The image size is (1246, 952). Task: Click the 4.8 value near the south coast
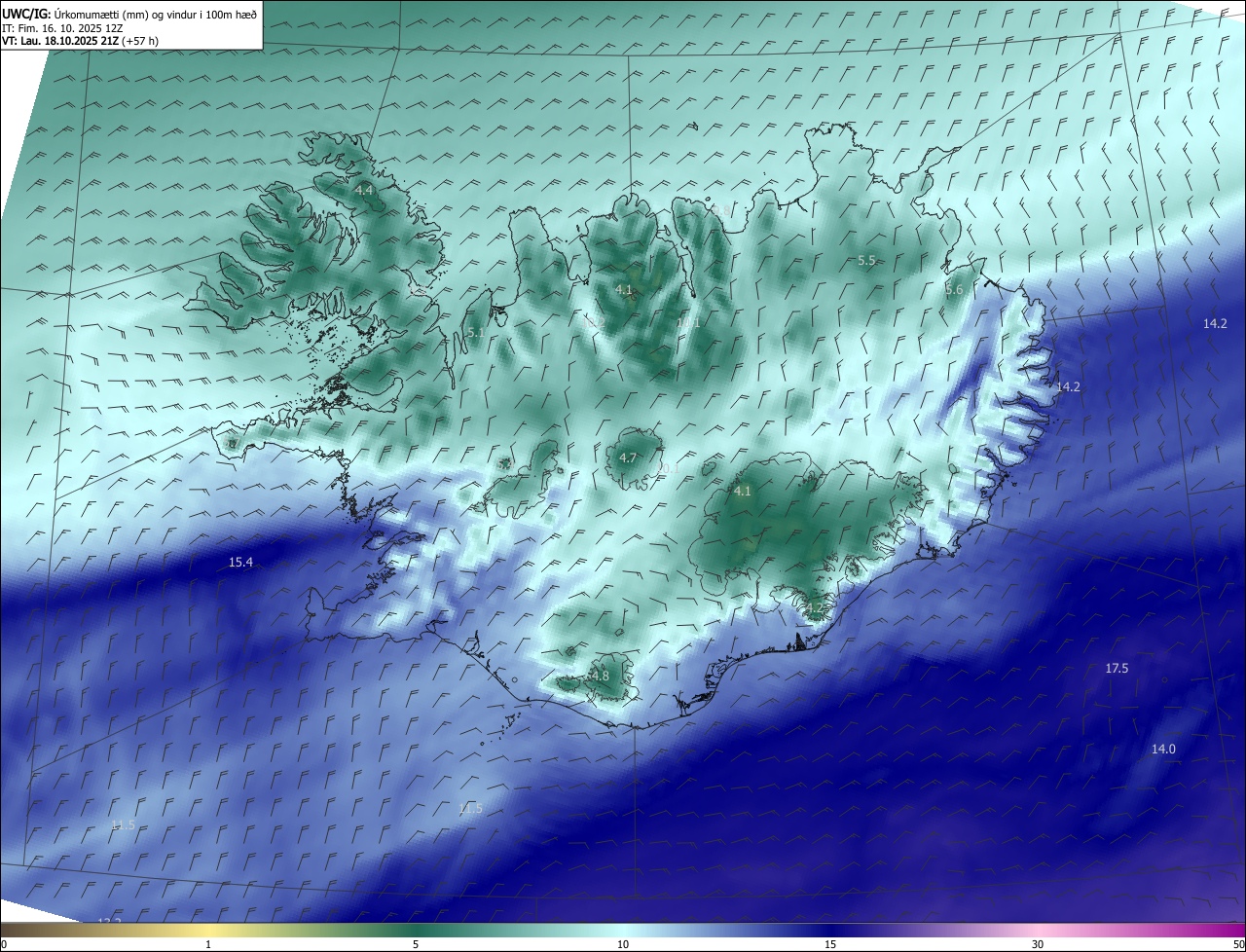point(601,676)
